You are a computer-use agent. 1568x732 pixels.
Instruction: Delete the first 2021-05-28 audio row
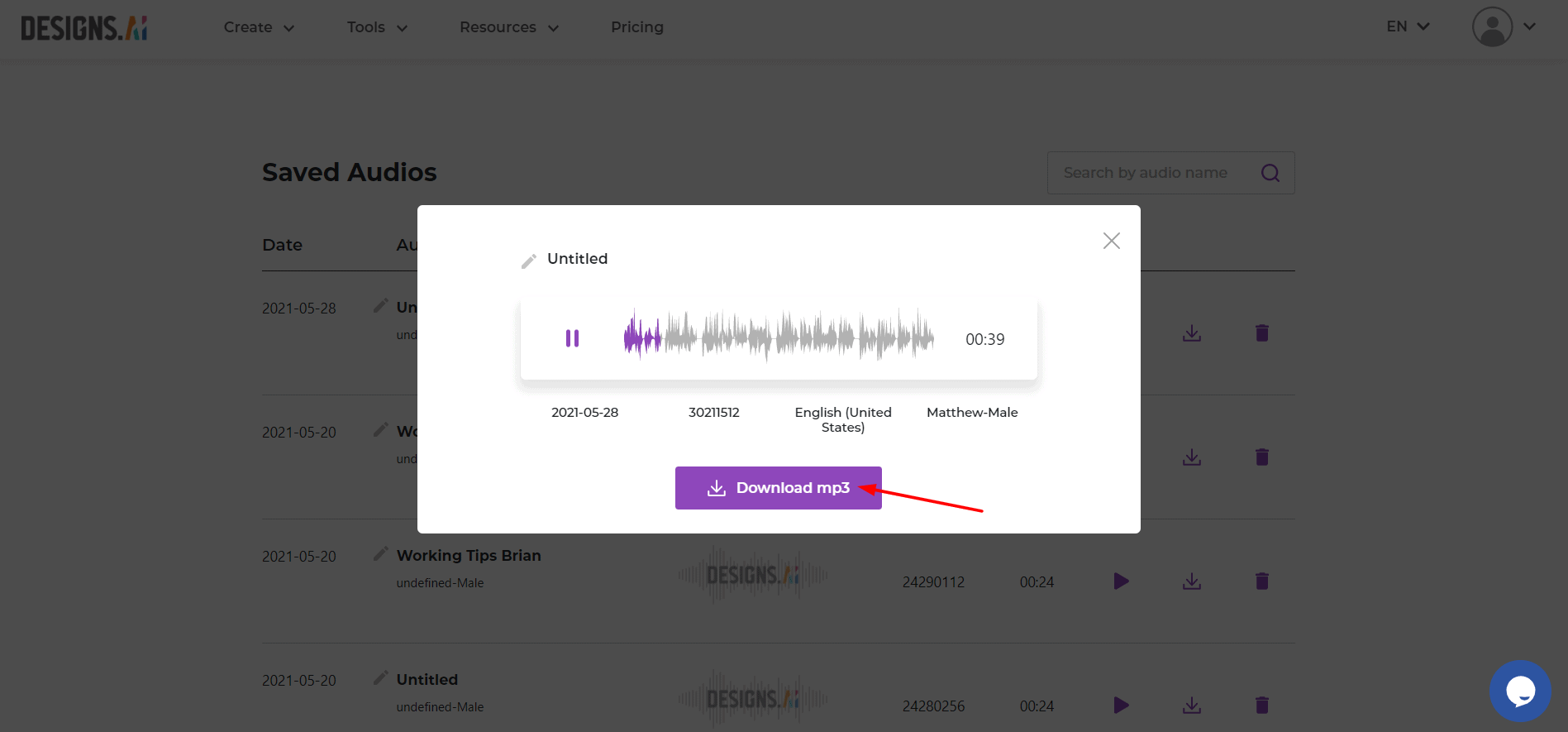(1261, 333)
